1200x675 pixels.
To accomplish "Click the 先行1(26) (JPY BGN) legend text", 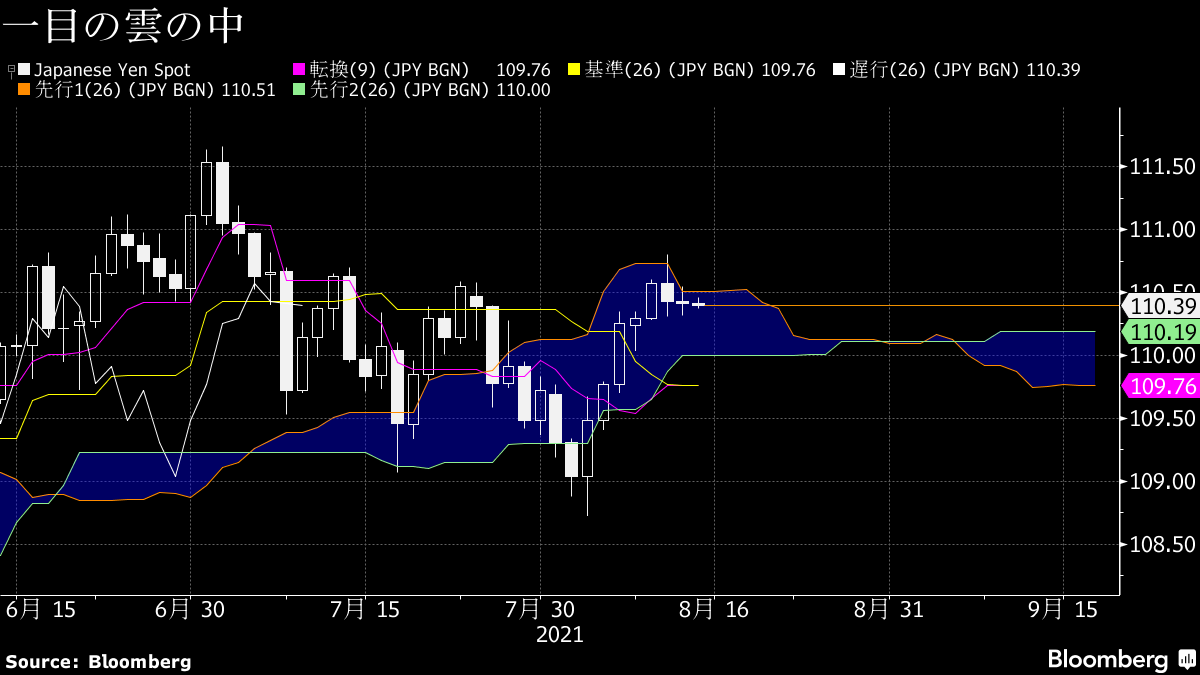I will pyautogui.click(x=125, y=90).
